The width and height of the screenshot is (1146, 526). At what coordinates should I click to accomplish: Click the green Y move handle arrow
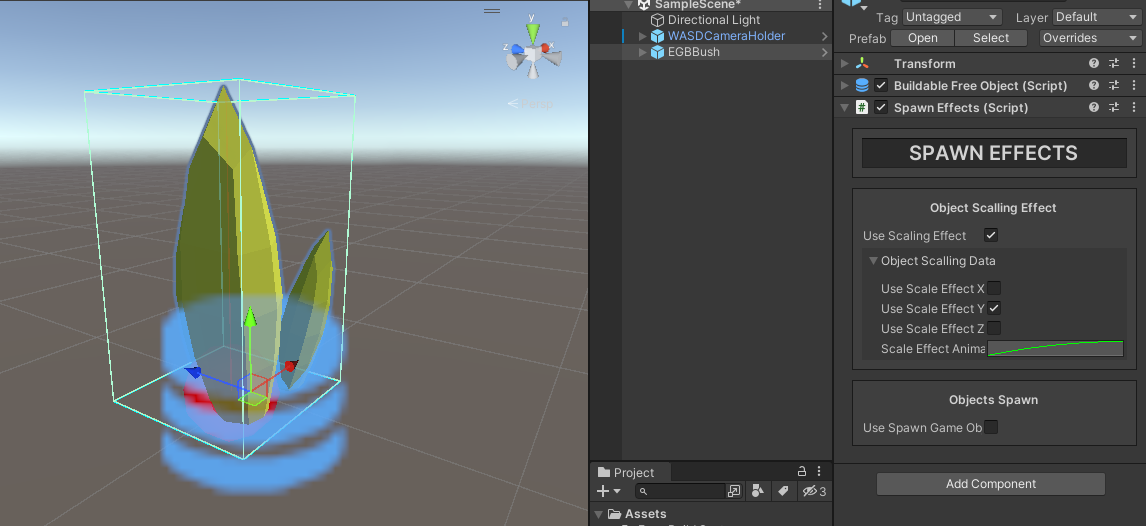tap(250, 317)
